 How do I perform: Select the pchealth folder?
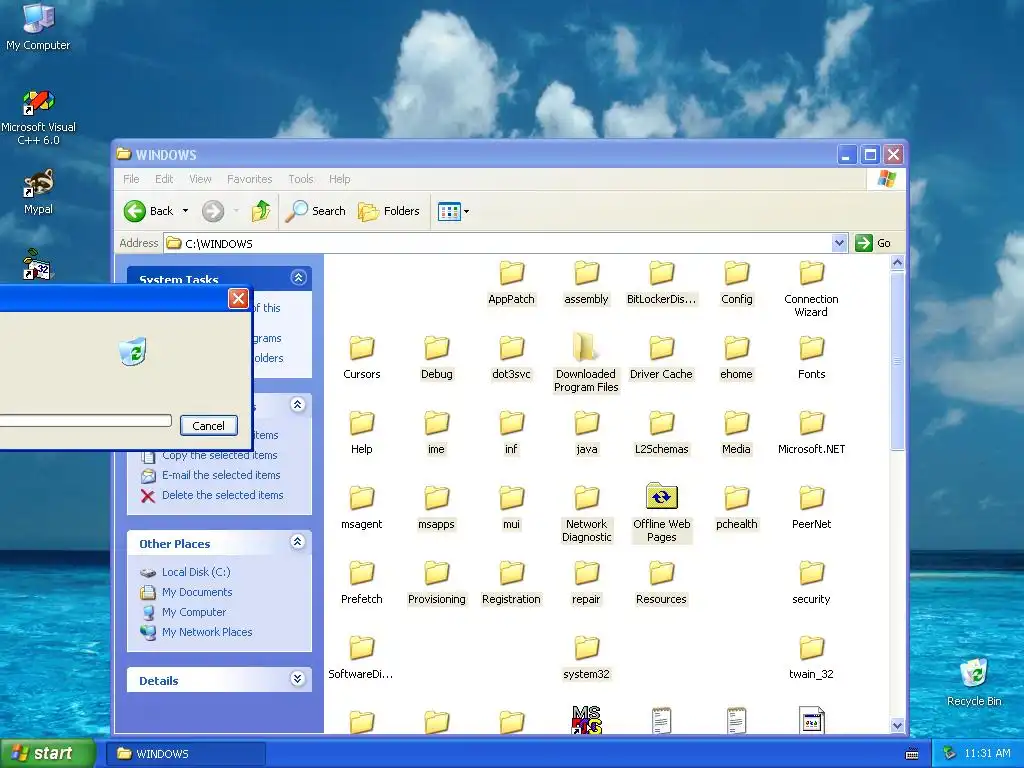tap(737, 508)
